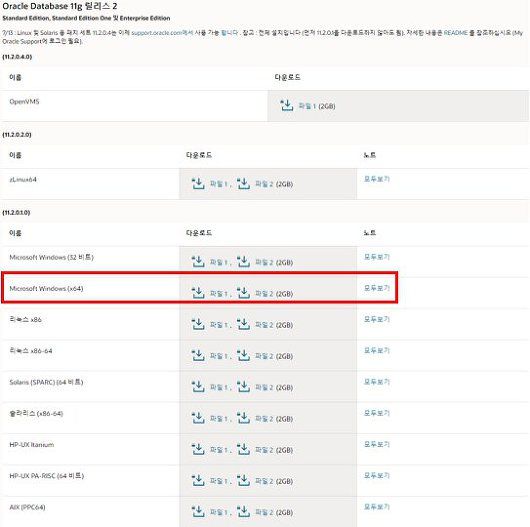This screenshot has height=527, width=530.
Task: Click 솔라리스 (x86-64) 파일 1 download icon
Action: (x=198, y=418)
